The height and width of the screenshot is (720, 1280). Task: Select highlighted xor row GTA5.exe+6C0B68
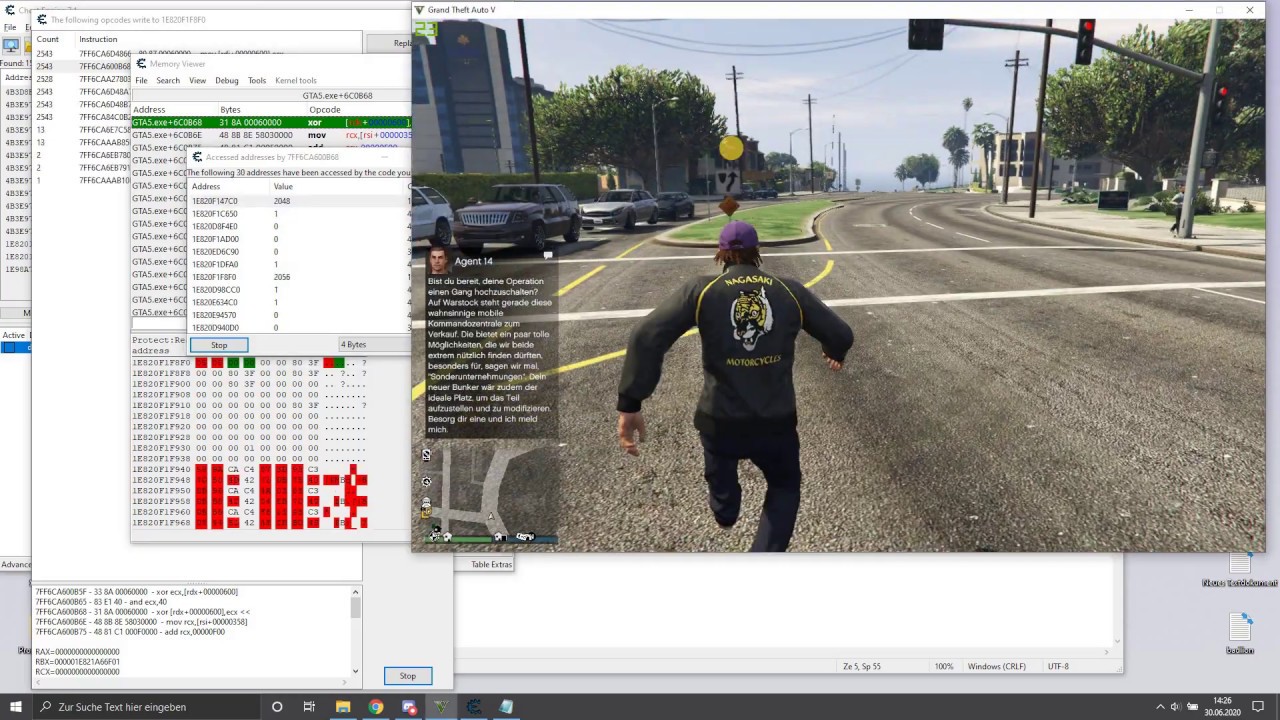click(271, 122)
